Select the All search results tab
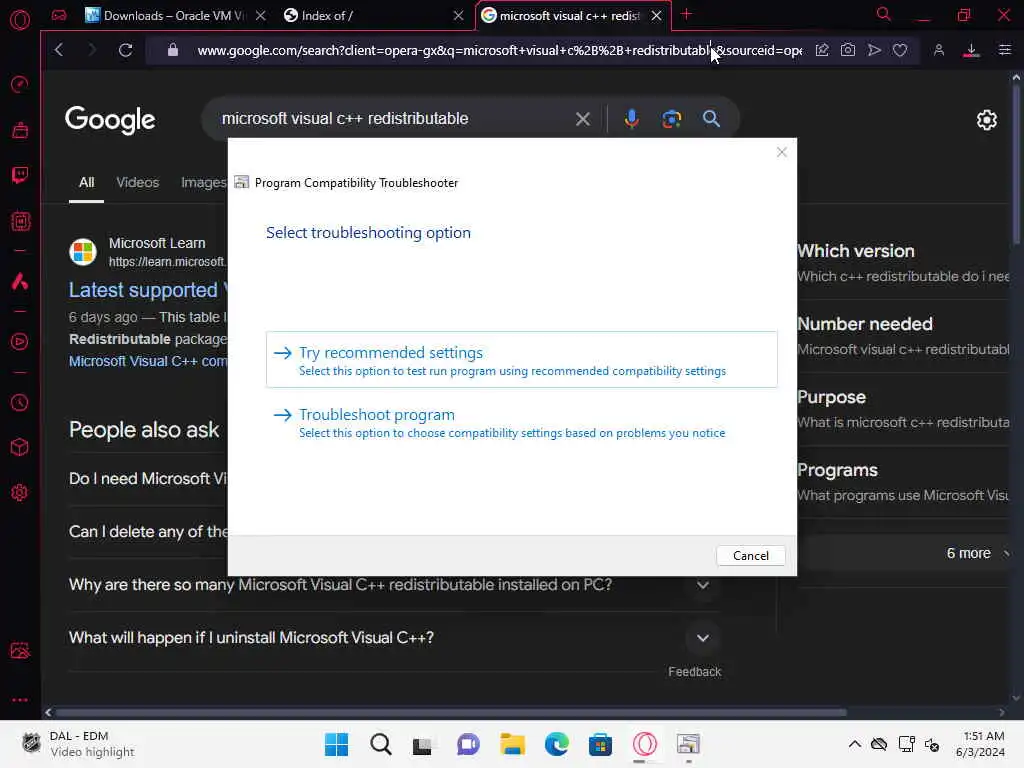Screen dimensions: 1024x768 [86, 183]
